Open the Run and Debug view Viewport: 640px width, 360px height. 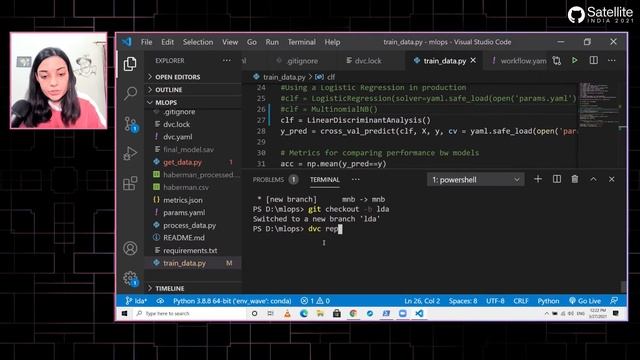click(x=130, y=153)
